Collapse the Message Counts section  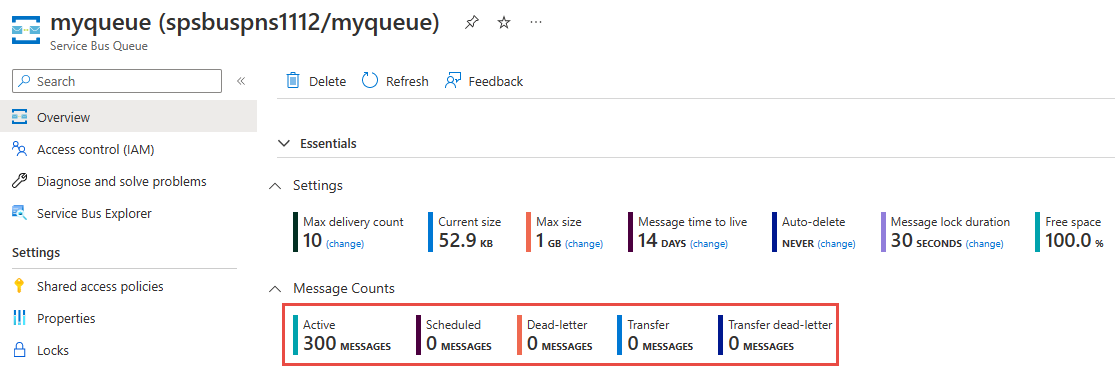click(x=274, y=288)
